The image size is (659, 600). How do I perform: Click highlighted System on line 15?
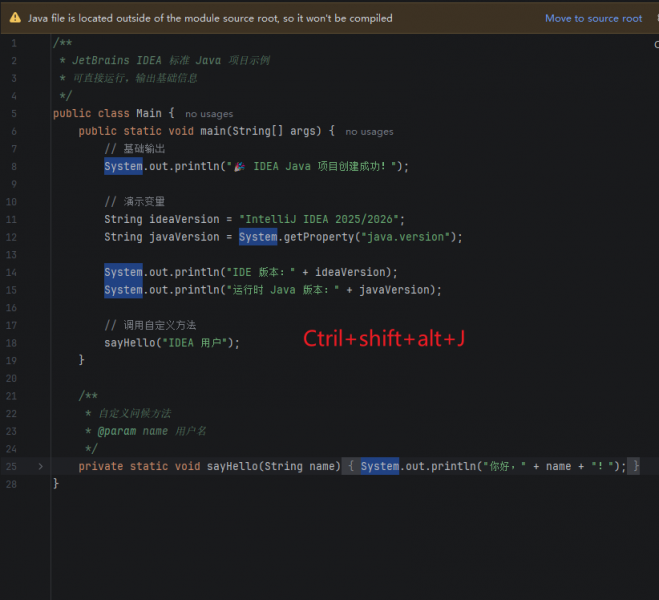pyautogui.click(x=123, y=290)
